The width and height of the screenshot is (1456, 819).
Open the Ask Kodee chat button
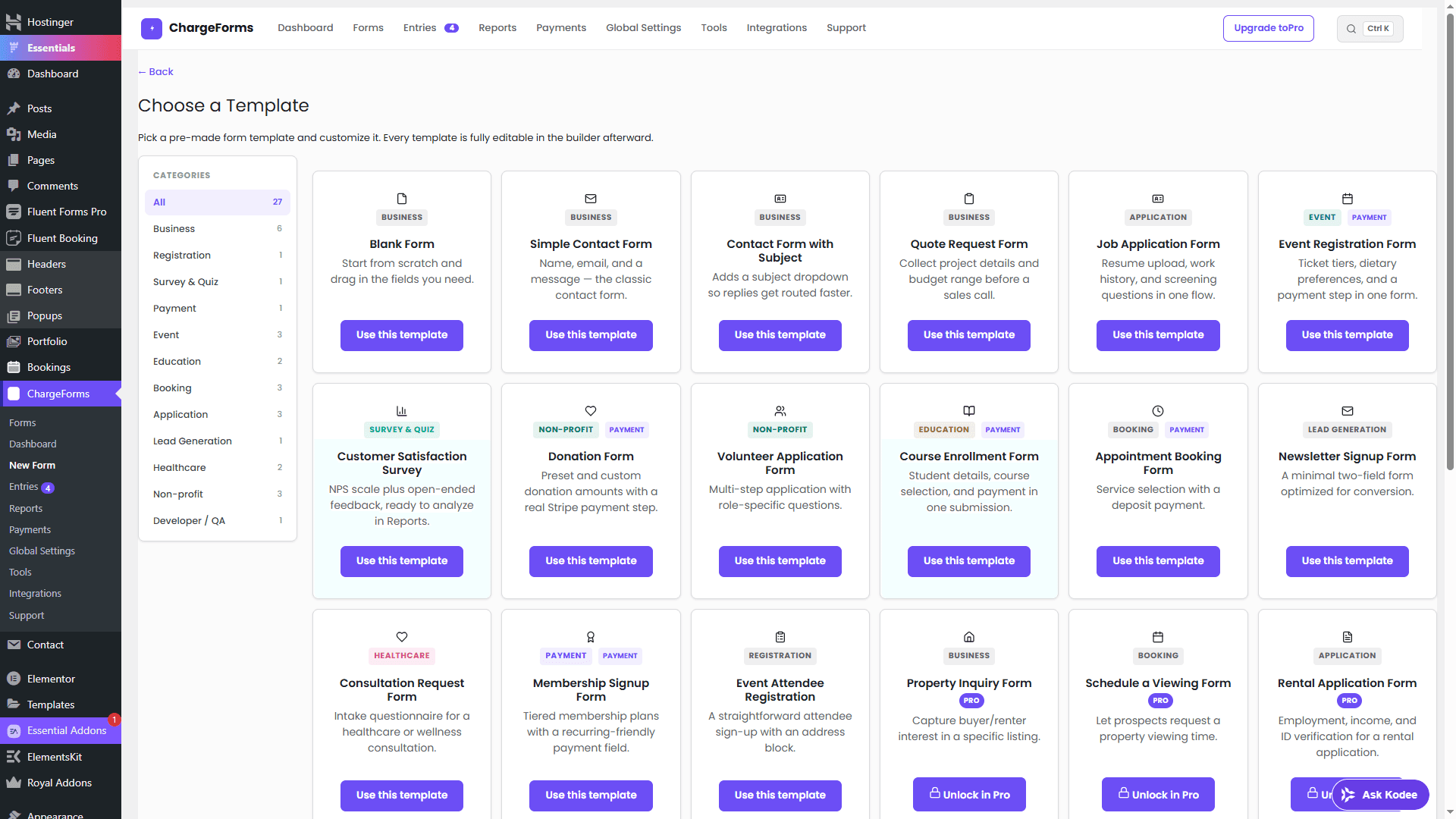[1380, 795]
